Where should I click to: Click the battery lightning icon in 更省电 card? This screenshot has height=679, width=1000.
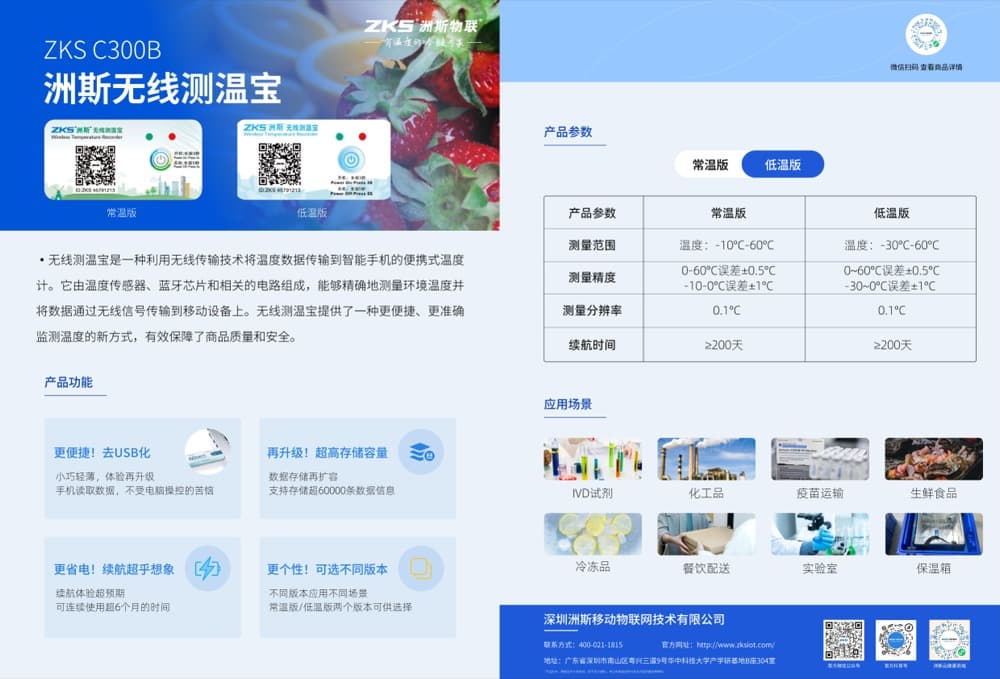click(x=207, y=568)
